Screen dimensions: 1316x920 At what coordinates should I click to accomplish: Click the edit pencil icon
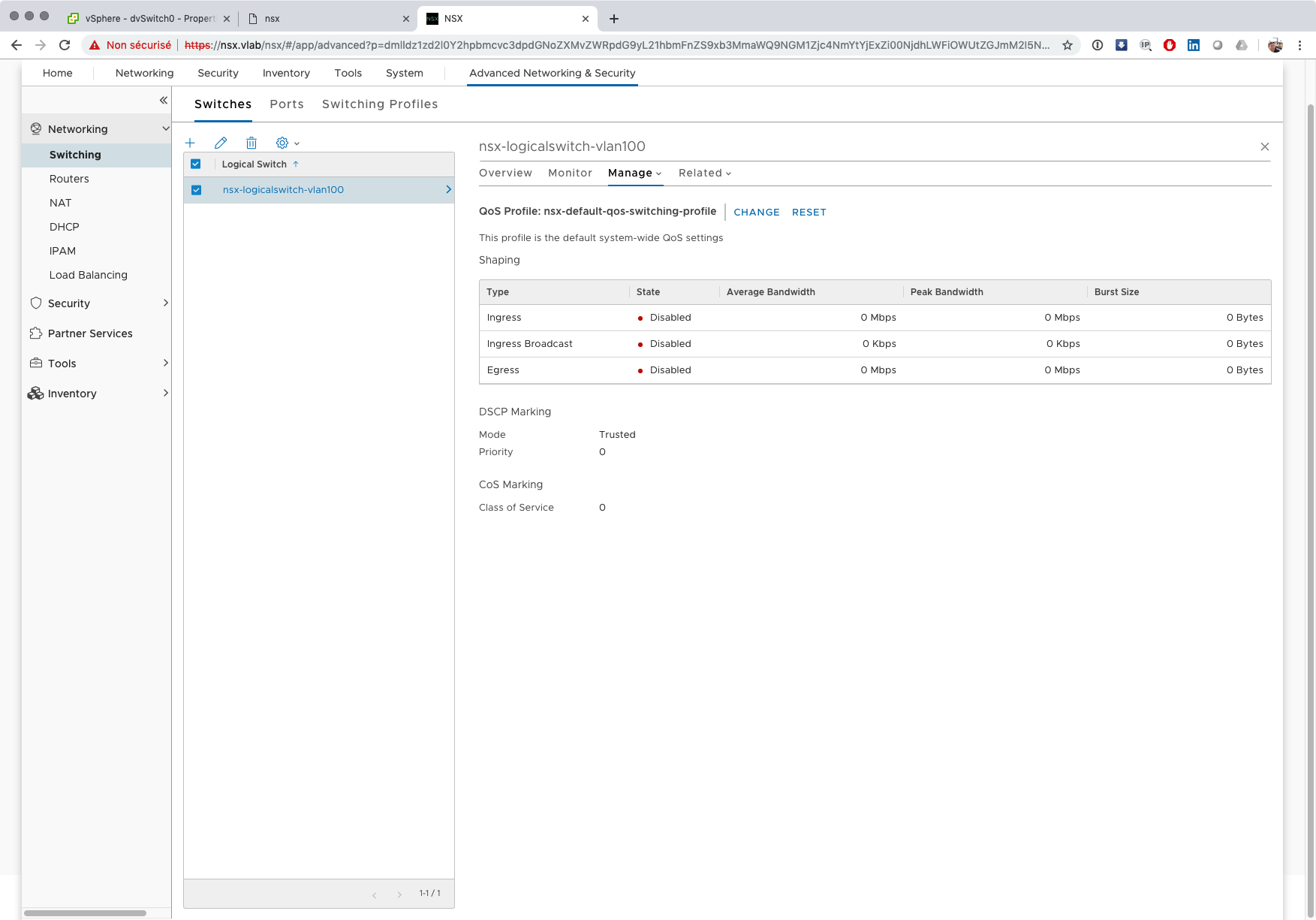click(x=221, y=143)
